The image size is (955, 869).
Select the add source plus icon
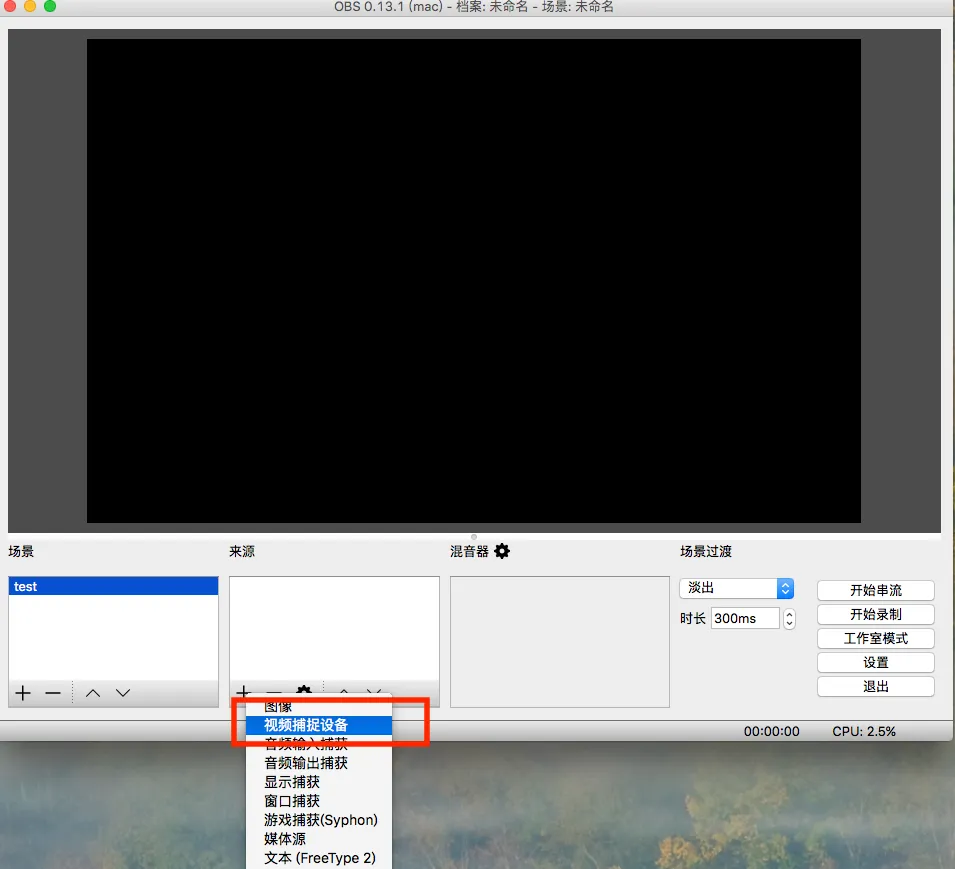242,692
